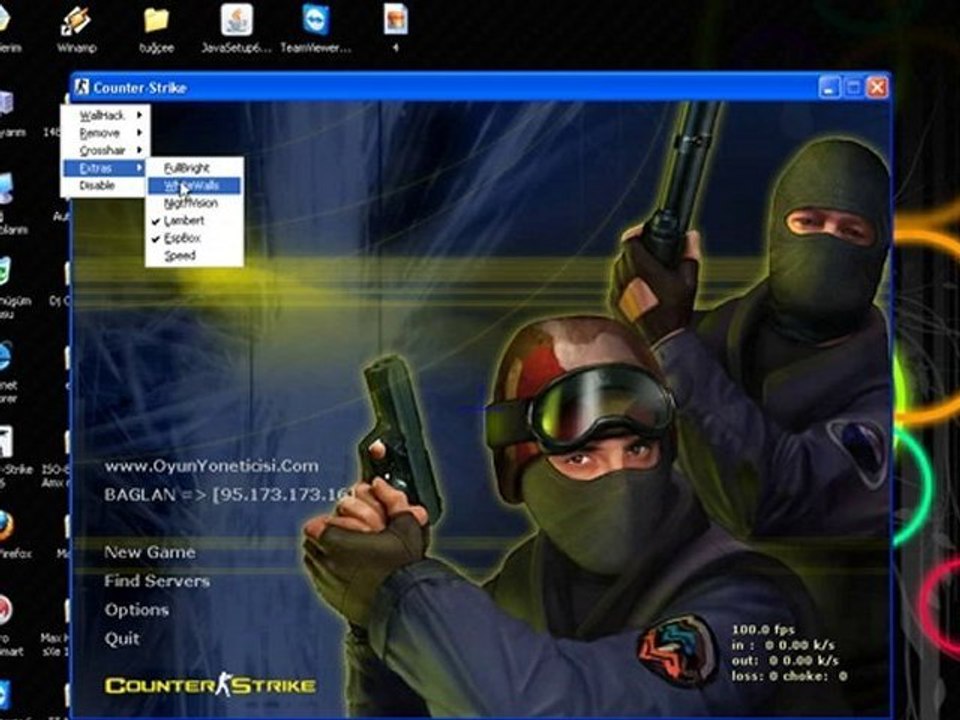Enable the FullBright option
The height and width of the screenshot is (720, 960).
pos(195,168)
